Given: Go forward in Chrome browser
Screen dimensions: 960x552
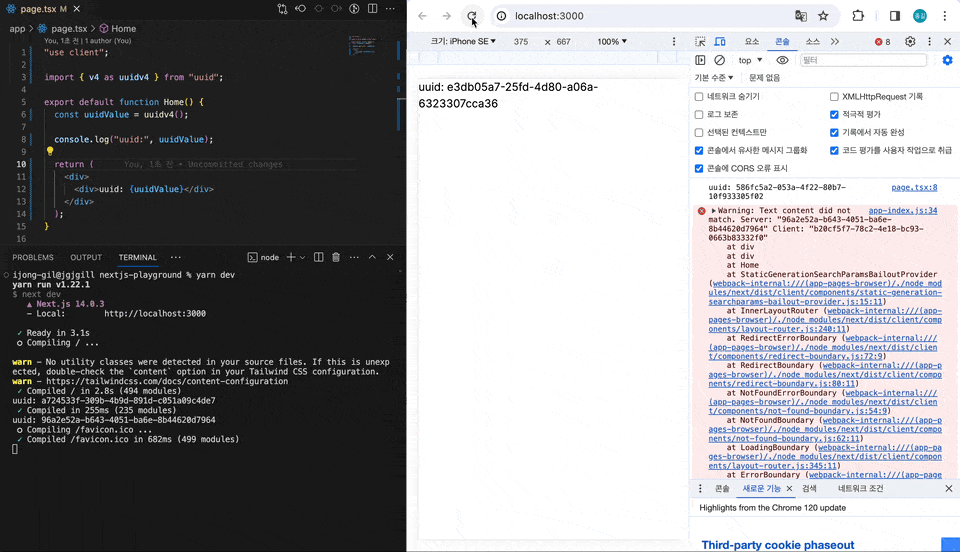Looking at the screenshot, I should [x=446, y=16].
